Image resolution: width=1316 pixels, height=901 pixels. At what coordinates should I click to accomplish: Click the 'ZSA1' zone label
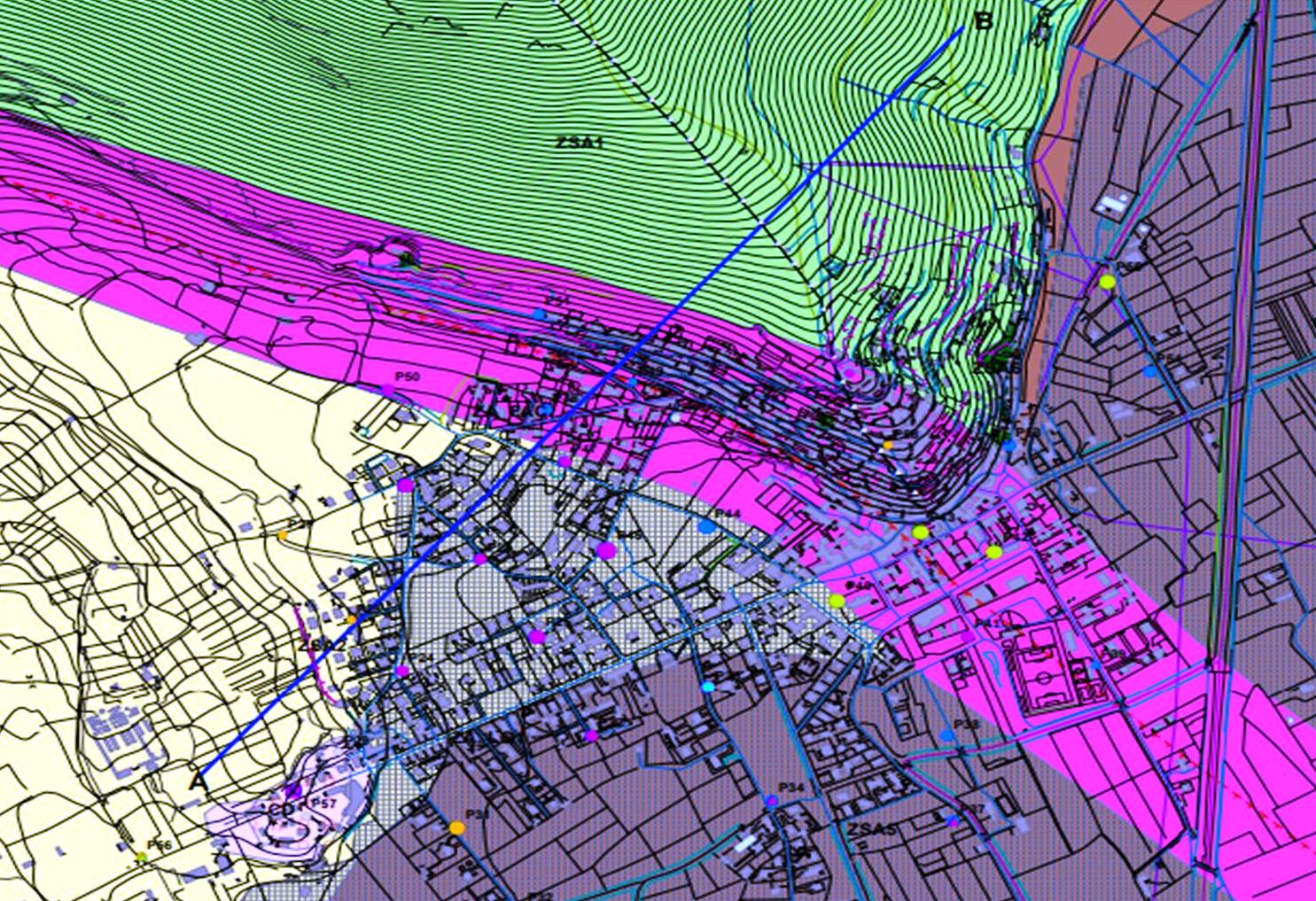pyautogui.click(x=579, y=141)
